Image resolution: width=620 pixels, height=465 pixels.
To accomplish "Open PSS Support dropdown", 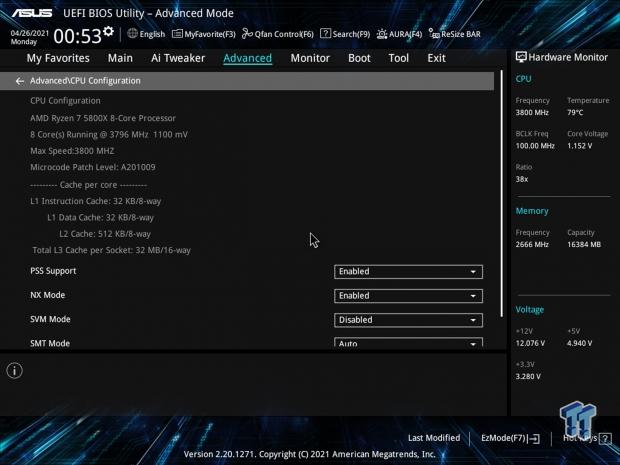I will pyautogui.click(x=408, y=272).
